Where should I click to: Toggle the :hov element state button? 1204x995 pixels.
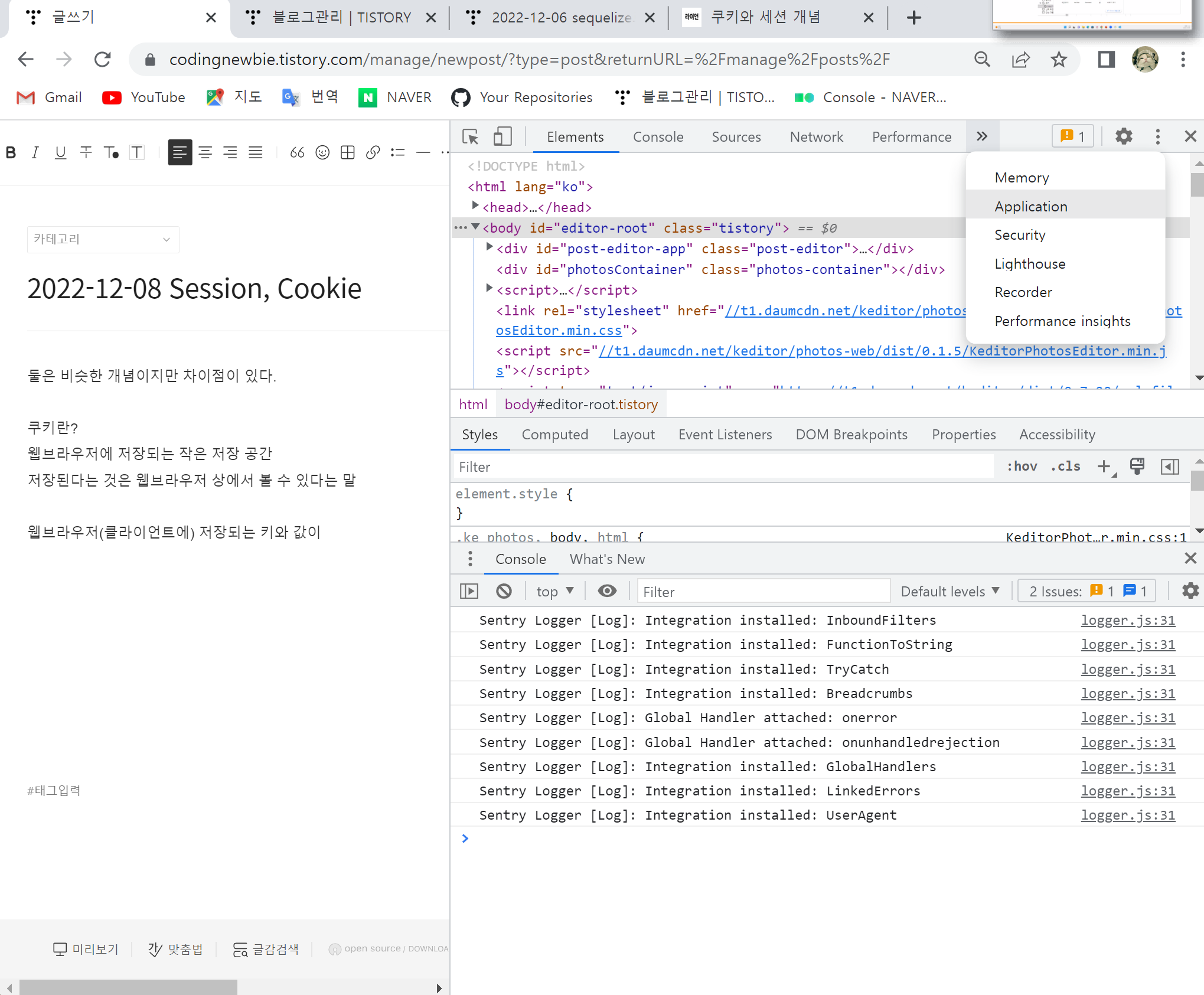coord(1022,466)
